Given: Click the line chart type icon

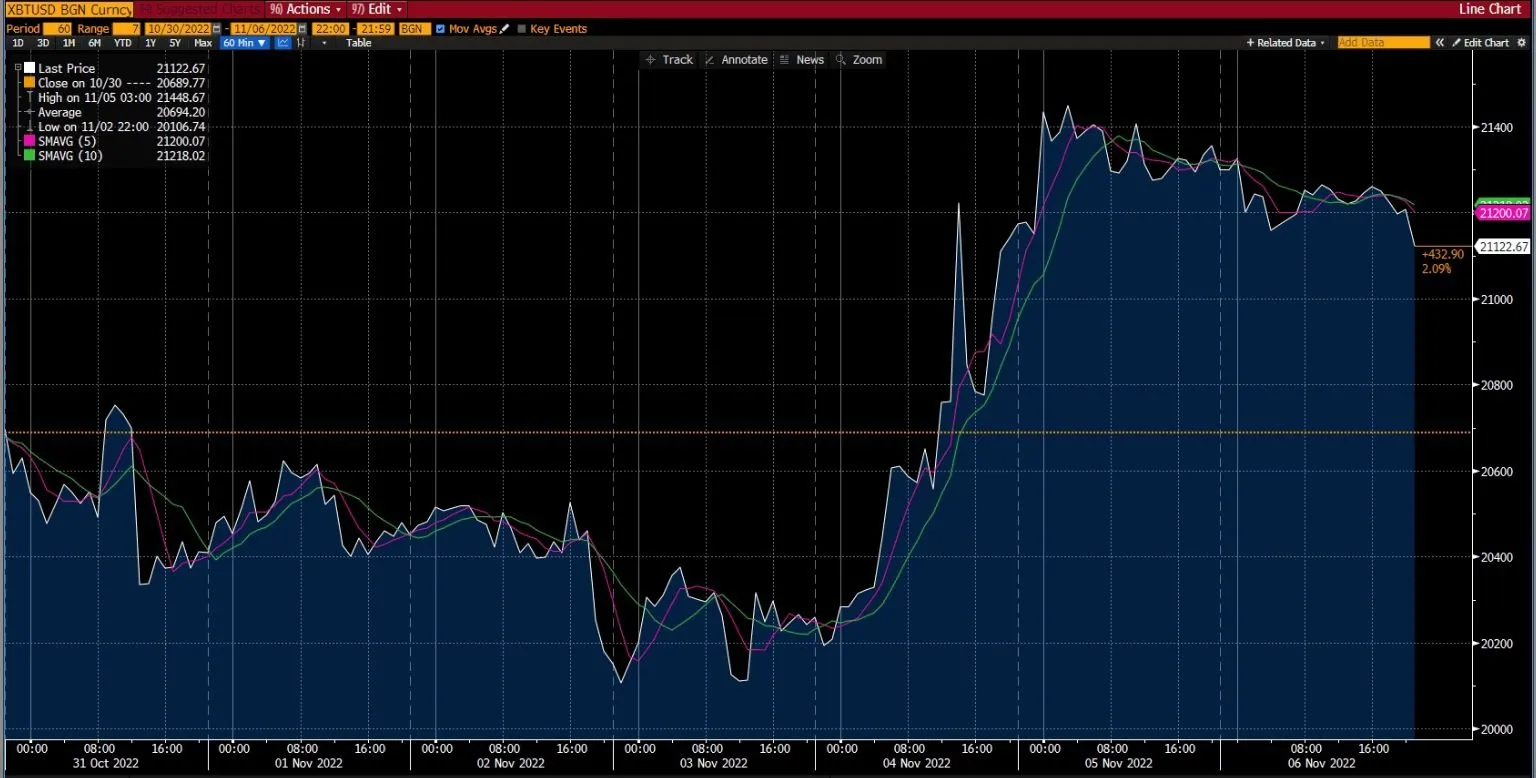Looking at the screenshot, I should tap(282, 43).
